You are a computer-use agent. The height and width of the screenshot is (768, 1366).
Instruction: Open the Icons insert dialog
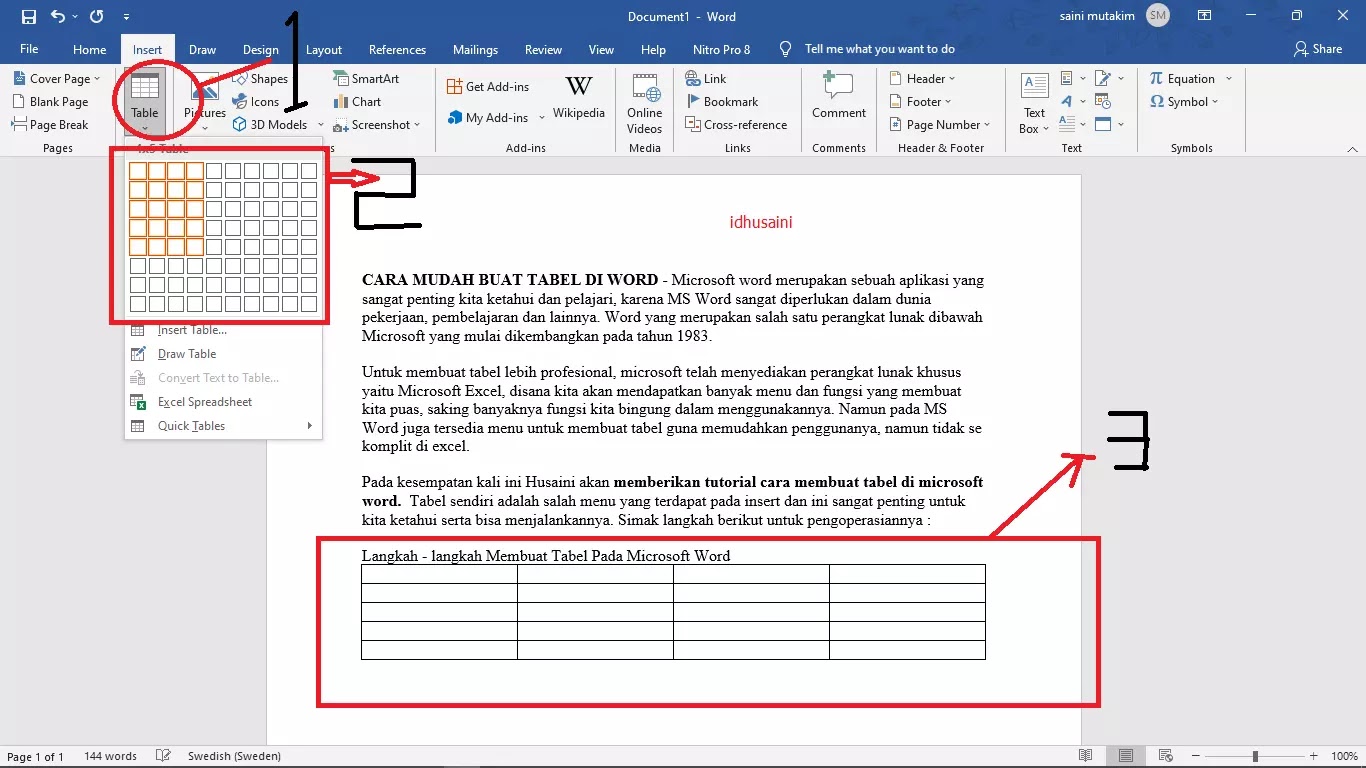coord(256,101)
